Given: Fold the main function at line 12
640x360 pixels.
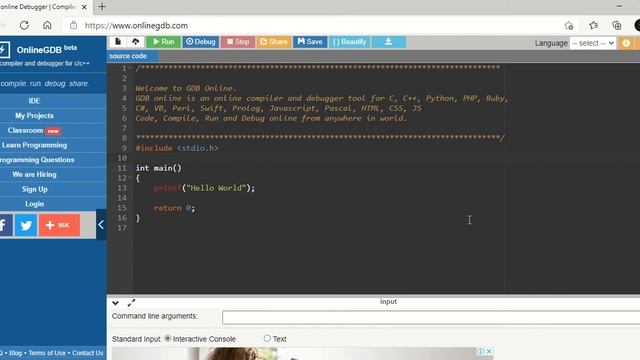Looking at the screenshot, I should [130, 178].
